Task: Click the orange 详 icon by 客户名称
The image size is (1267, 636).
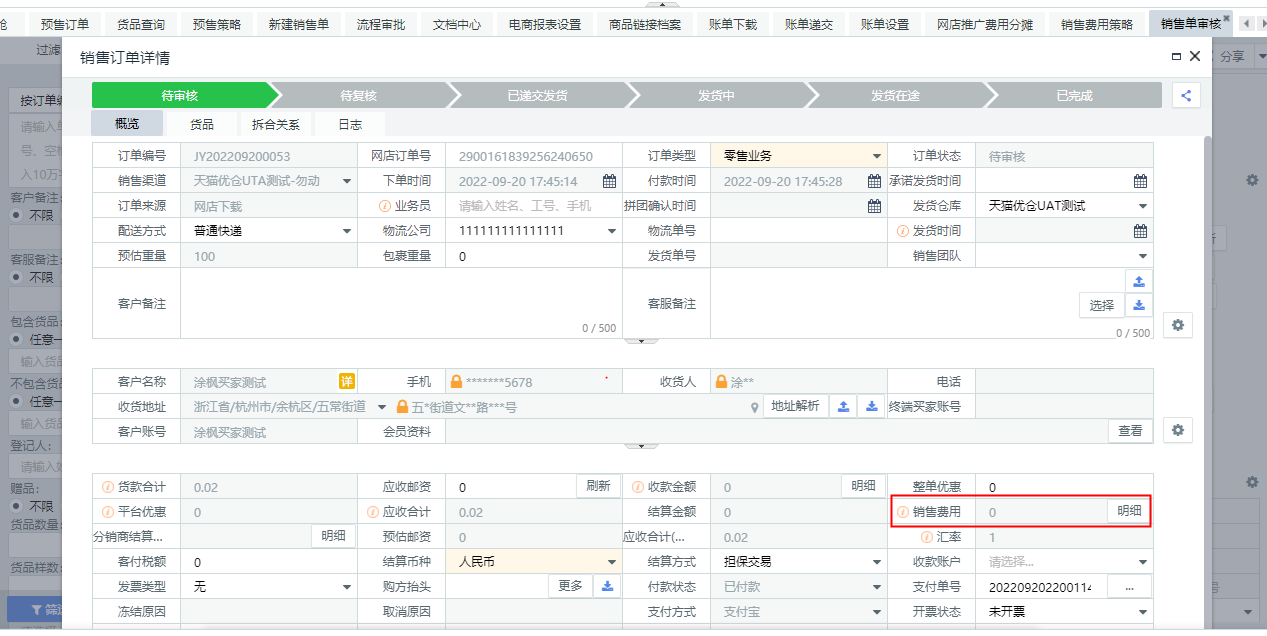Action: 346,381
